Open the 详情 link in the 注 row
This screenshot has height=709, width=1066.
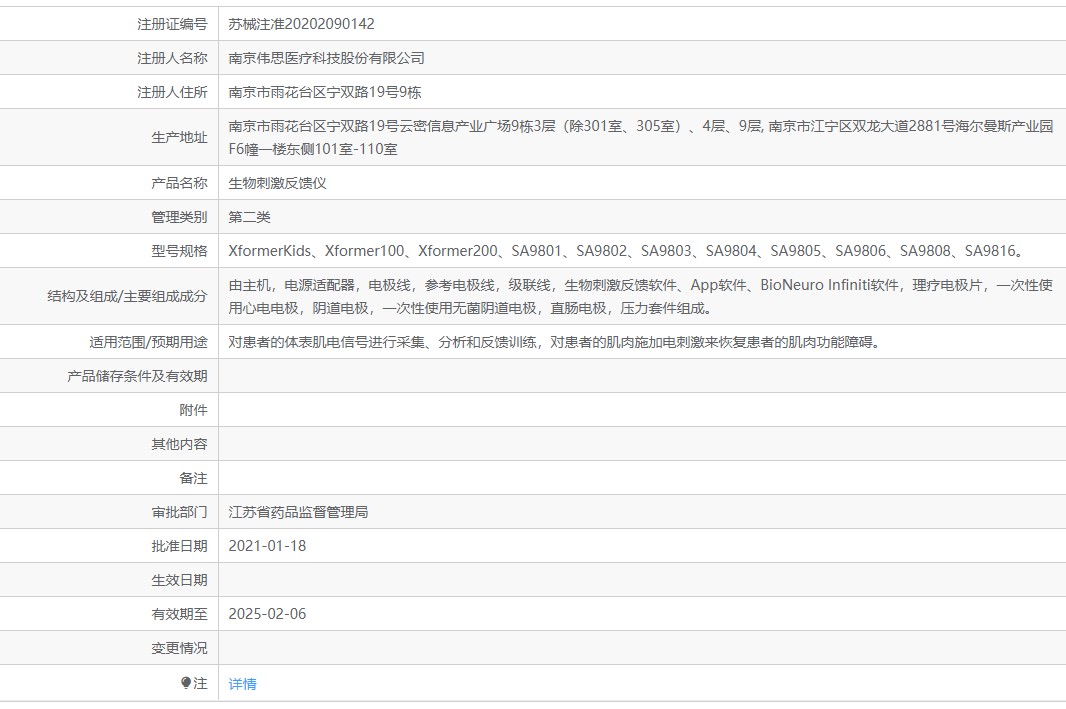coord(242,684)
